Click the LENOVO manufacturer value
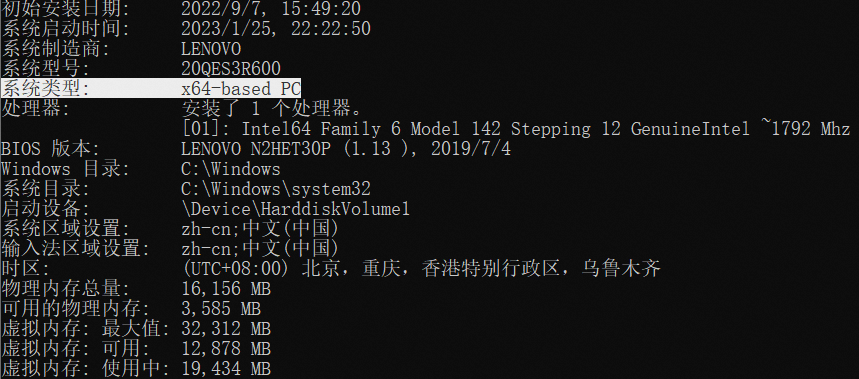Viewport: 859px width, 379px height. (211, 49)
